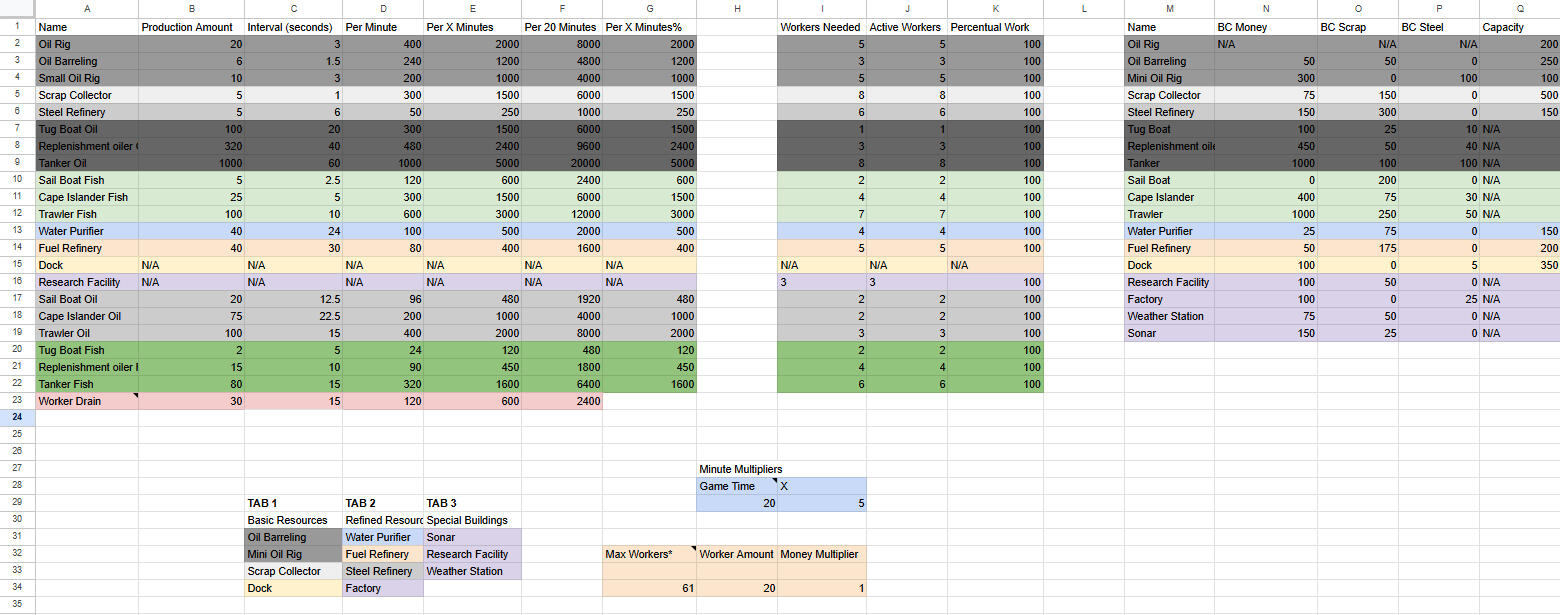Select the TAB 1 cell

click(293, 503)
